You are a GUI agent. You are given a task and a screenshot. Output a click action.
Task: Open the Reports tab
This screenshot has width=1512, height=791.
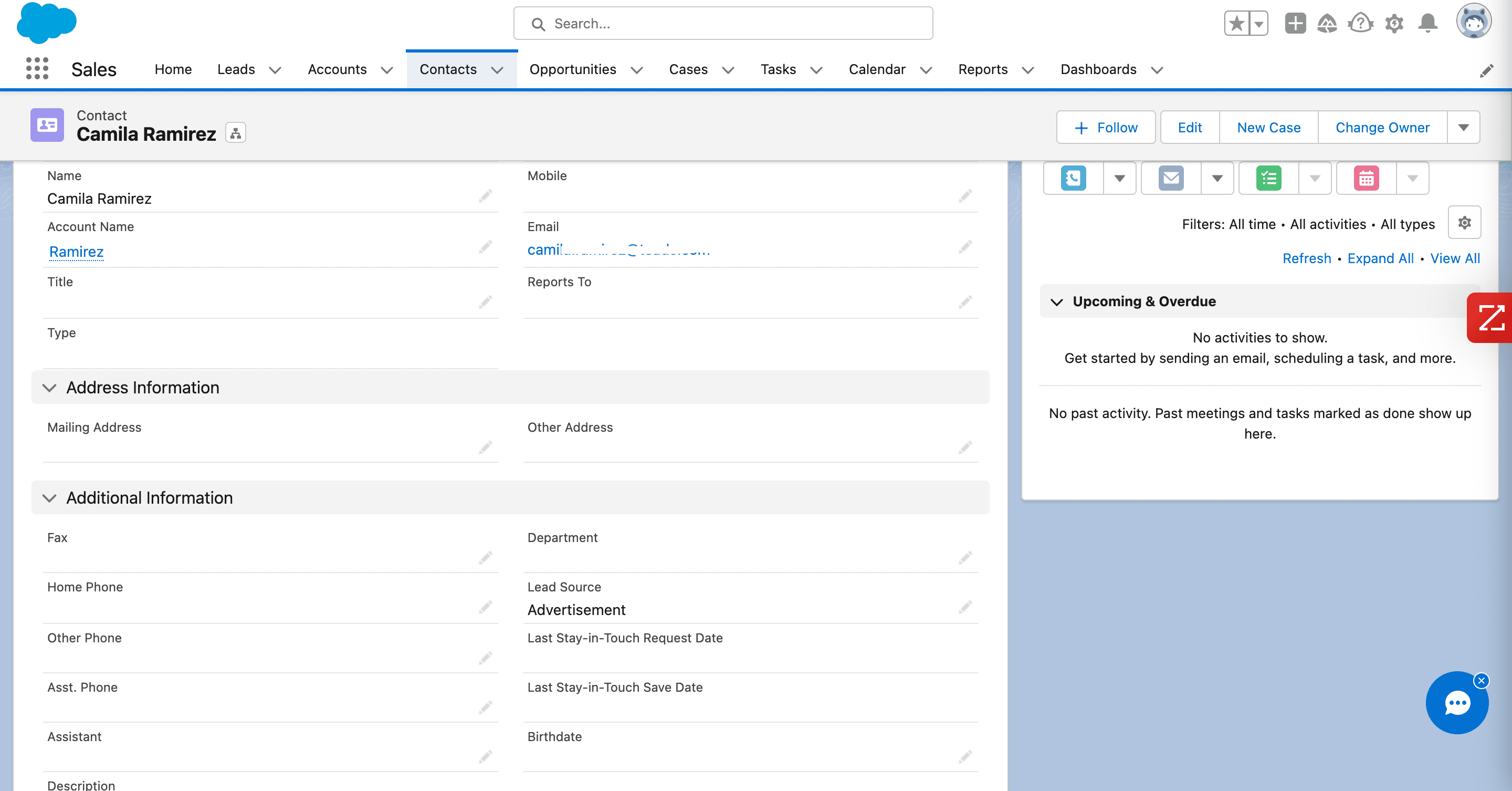[983, 69]
